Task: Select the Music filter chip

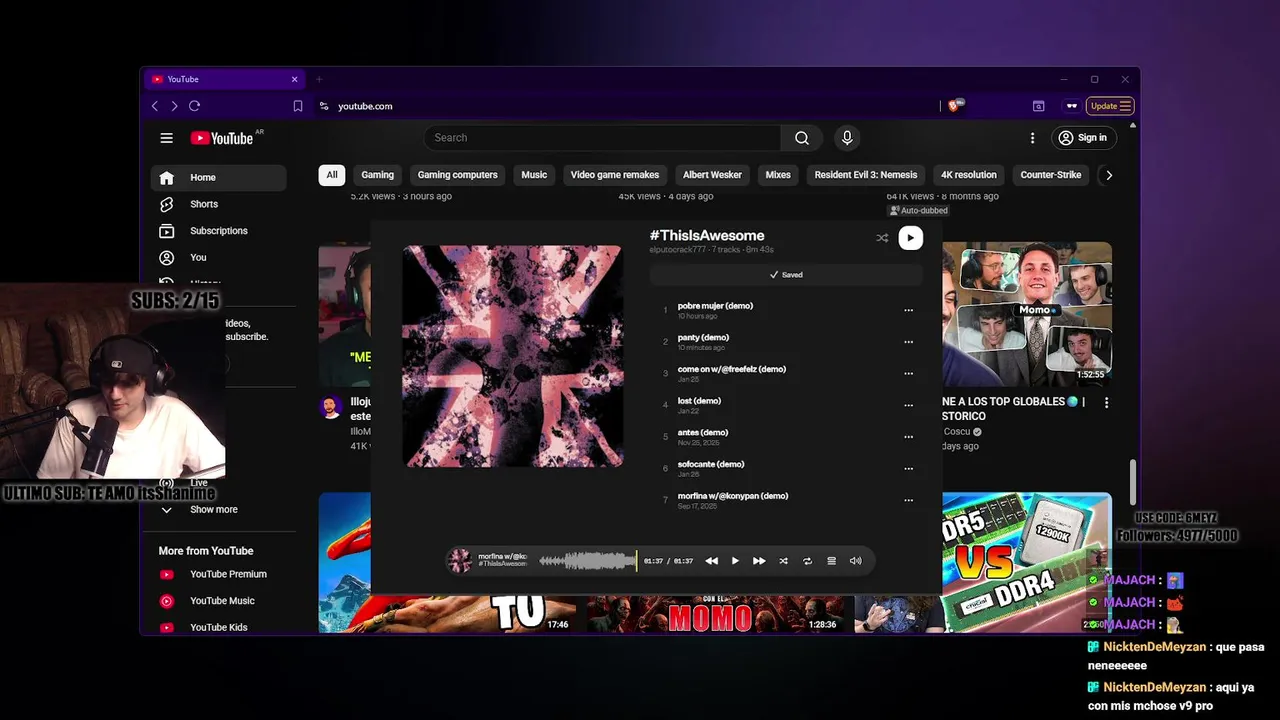Action: tap(534, 175)
